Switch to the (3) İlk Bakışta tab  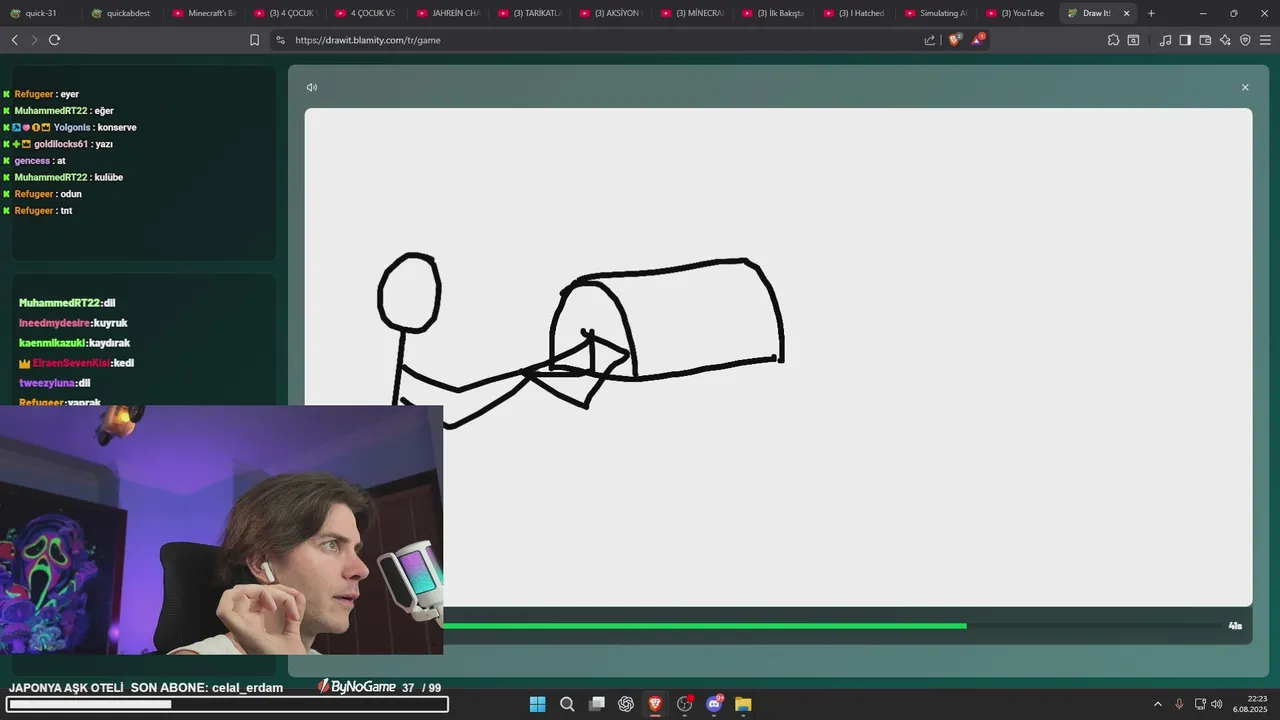773,13
